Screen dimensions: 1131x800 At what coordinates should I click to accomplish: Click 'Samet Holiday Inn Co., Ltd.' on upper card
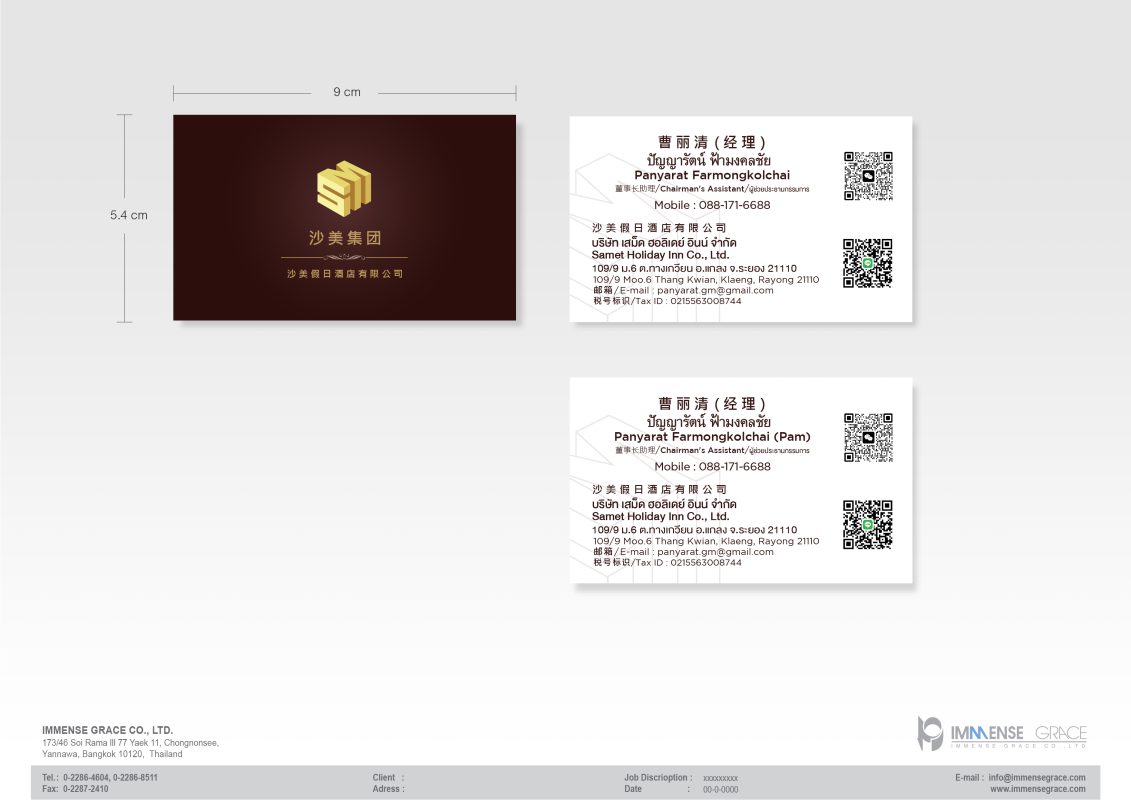661,255
